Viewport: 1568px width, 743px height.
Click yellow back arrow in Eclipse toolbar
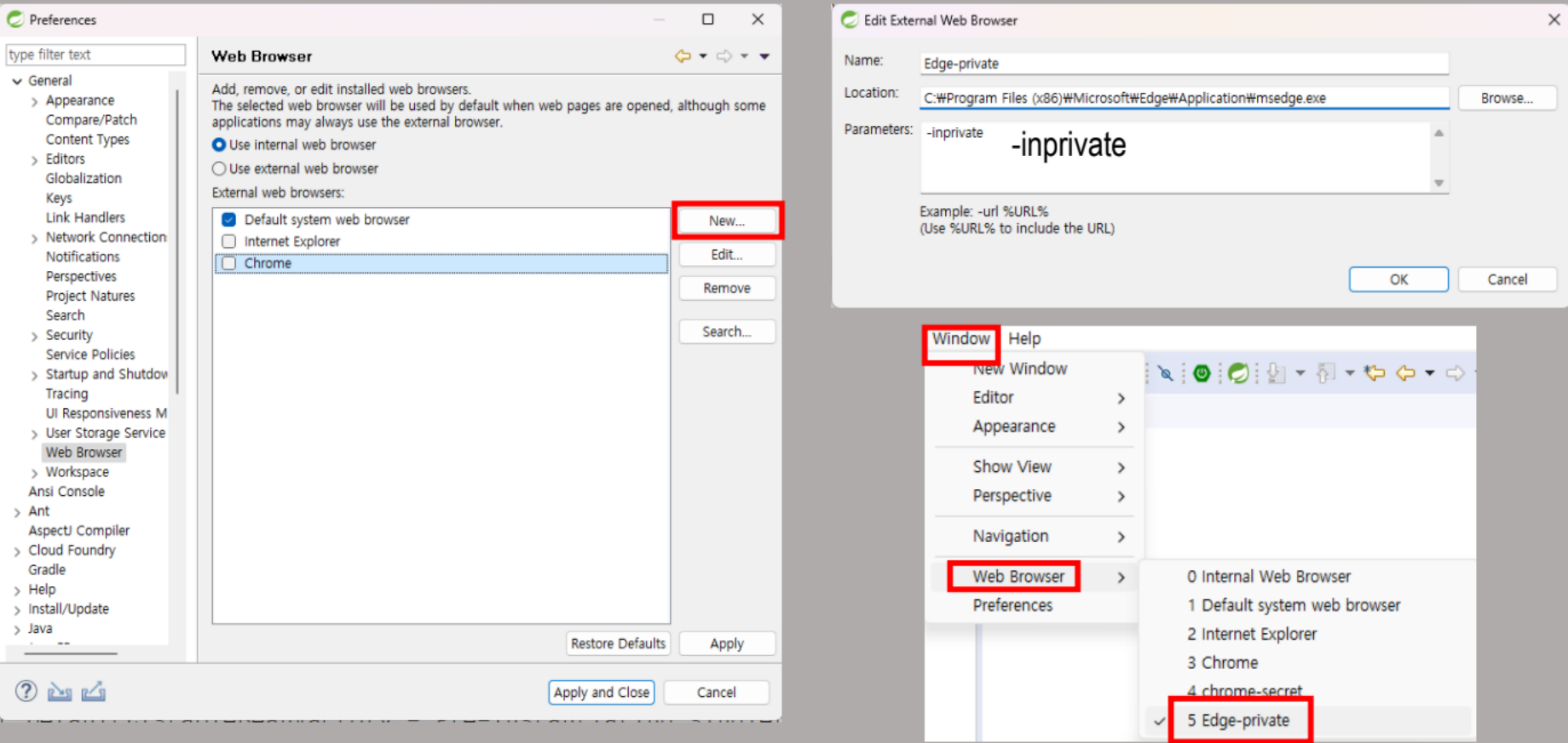coord(1406,373)
